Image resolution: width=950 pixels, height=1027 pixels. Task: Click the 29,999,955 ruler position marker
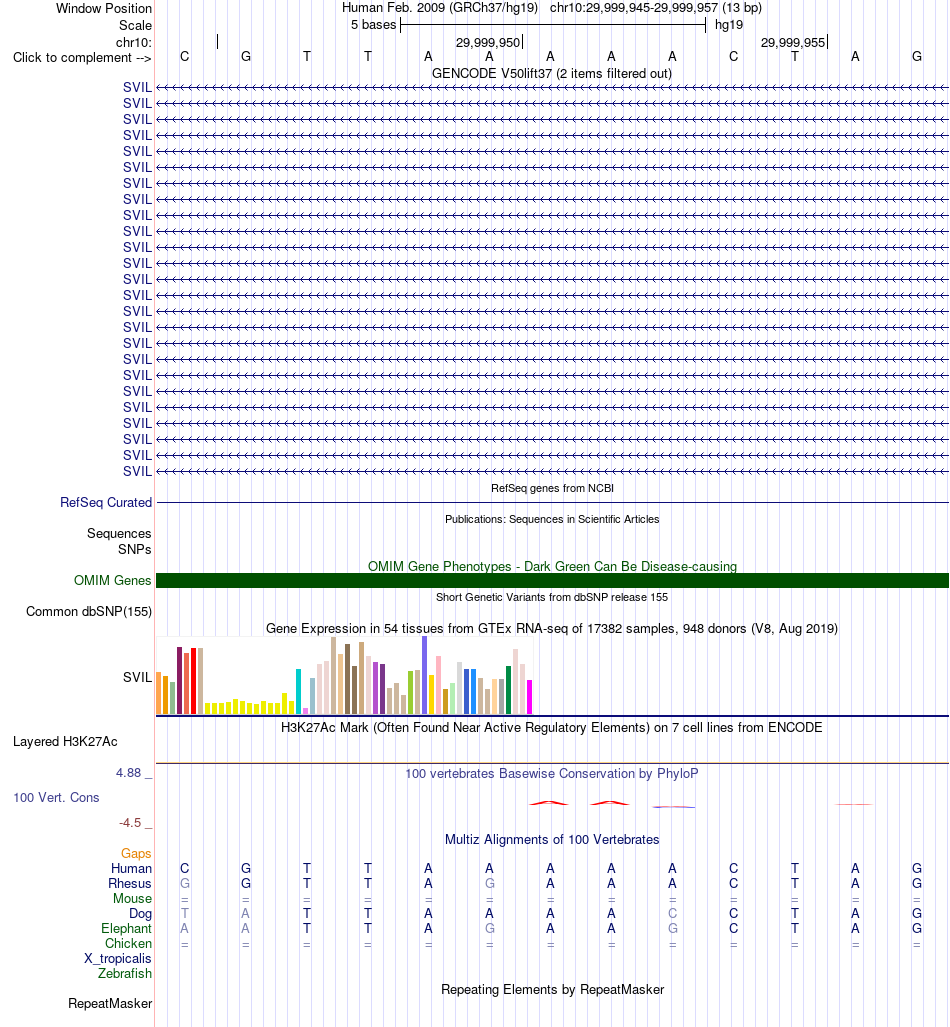pos(793,43)
